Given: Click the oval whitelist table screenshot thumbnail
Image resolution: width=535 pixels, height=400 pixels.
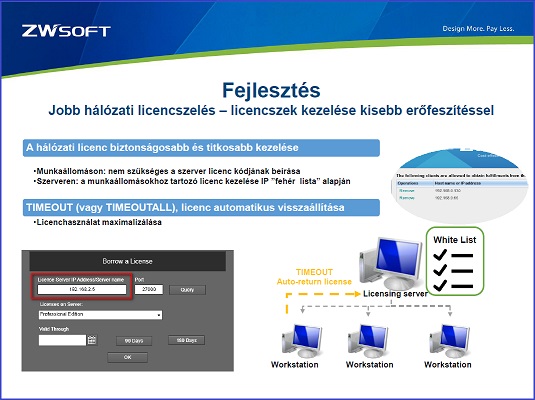Looking at the screenshot, I should (459, 186).
